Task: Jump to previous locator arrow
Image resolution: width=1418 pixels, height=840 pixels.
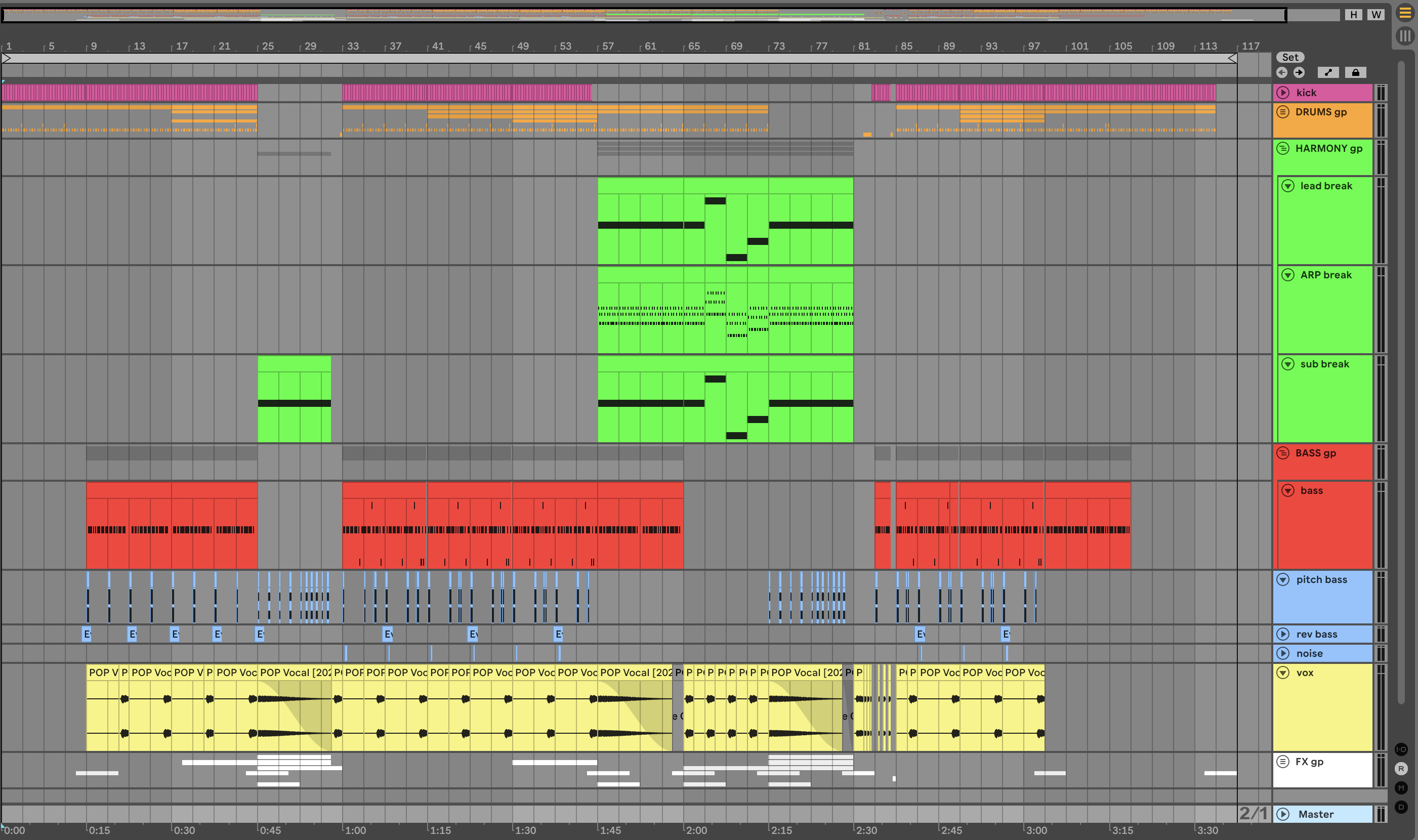Action: [x=1282, y=72]
